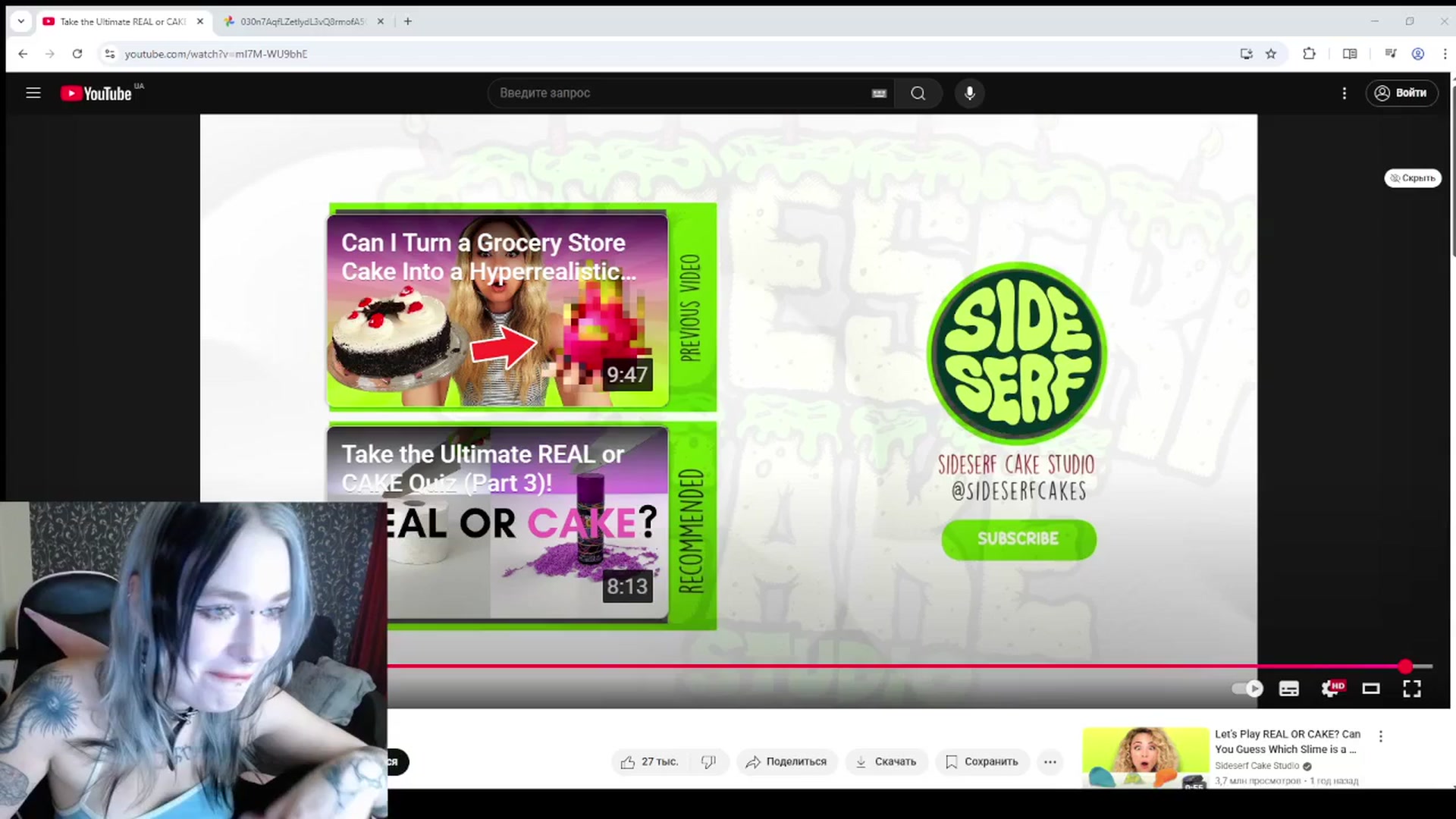
Task: Start voice search with microphone icon
Action: pos(969,93)
